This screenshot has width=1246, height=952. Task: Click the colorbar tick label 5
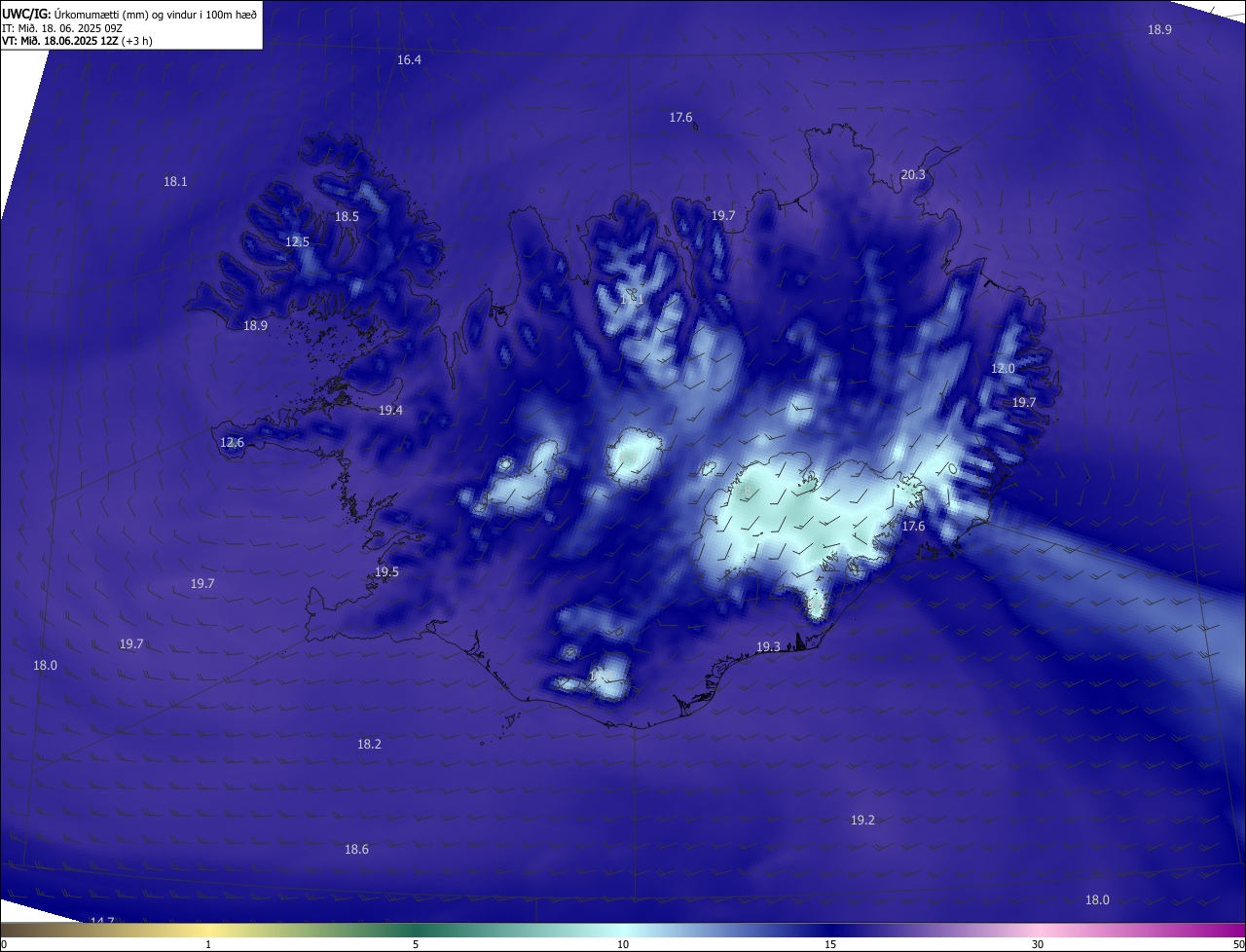(416, 944)
